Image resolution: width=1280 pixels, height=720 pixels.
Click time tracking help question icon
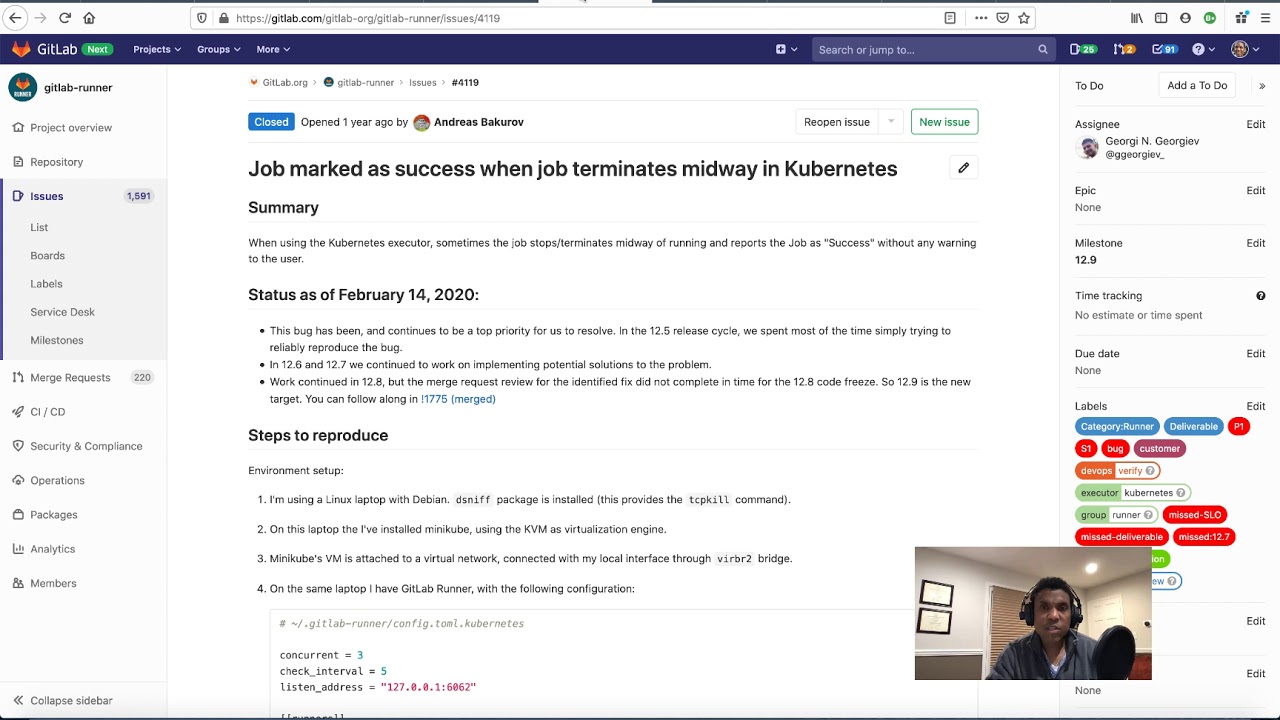coord(1260,296)
